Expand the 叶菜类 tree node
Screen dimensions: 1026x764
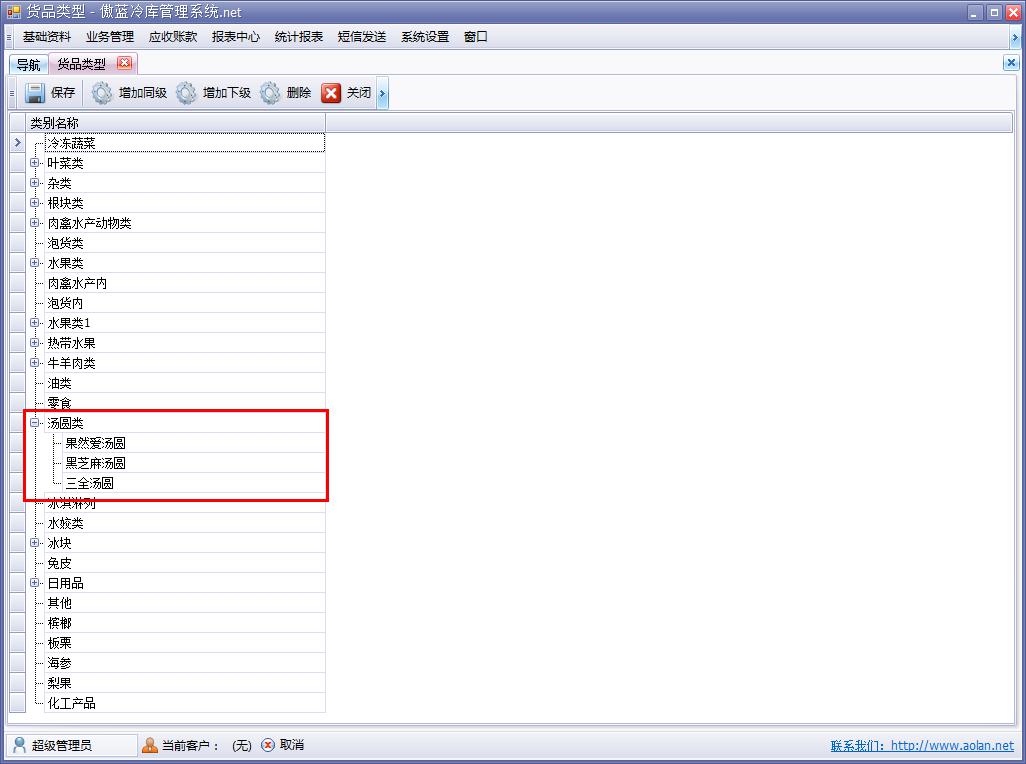click(x=35, y=163)
